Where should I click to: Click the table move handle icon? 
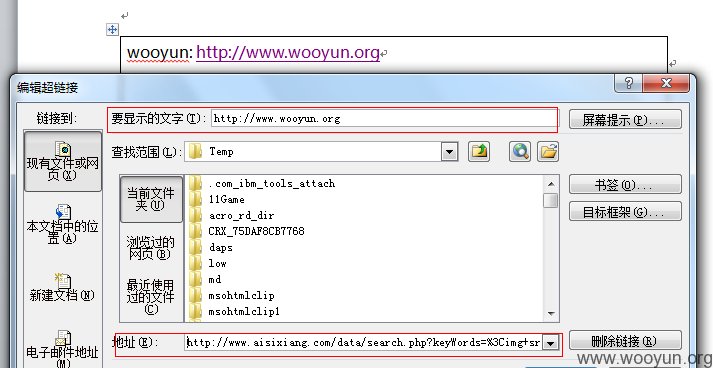pos(112,30)
